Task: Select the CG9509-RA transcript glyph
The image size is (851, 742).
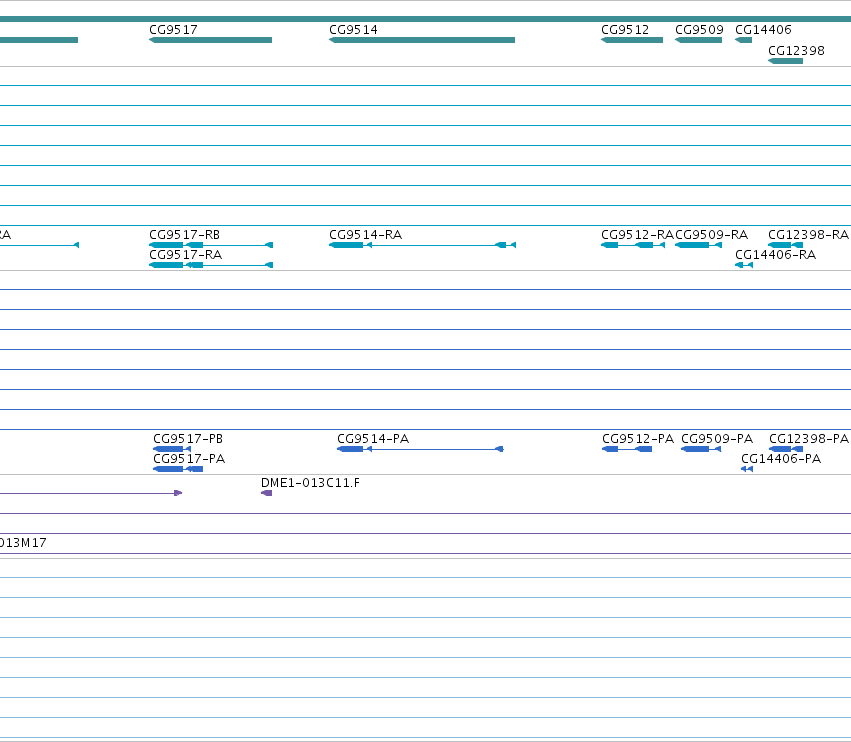Action: [x=698, y=245]
